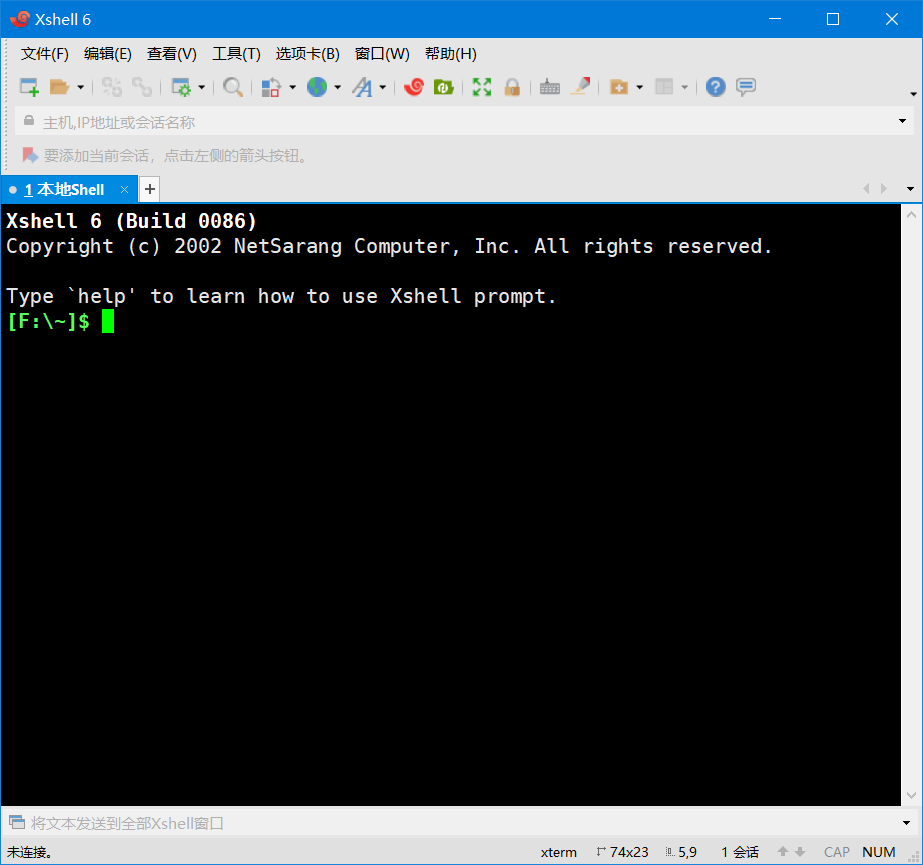Open sessions folder icon
Screen dimensions: 923x865
59,87
